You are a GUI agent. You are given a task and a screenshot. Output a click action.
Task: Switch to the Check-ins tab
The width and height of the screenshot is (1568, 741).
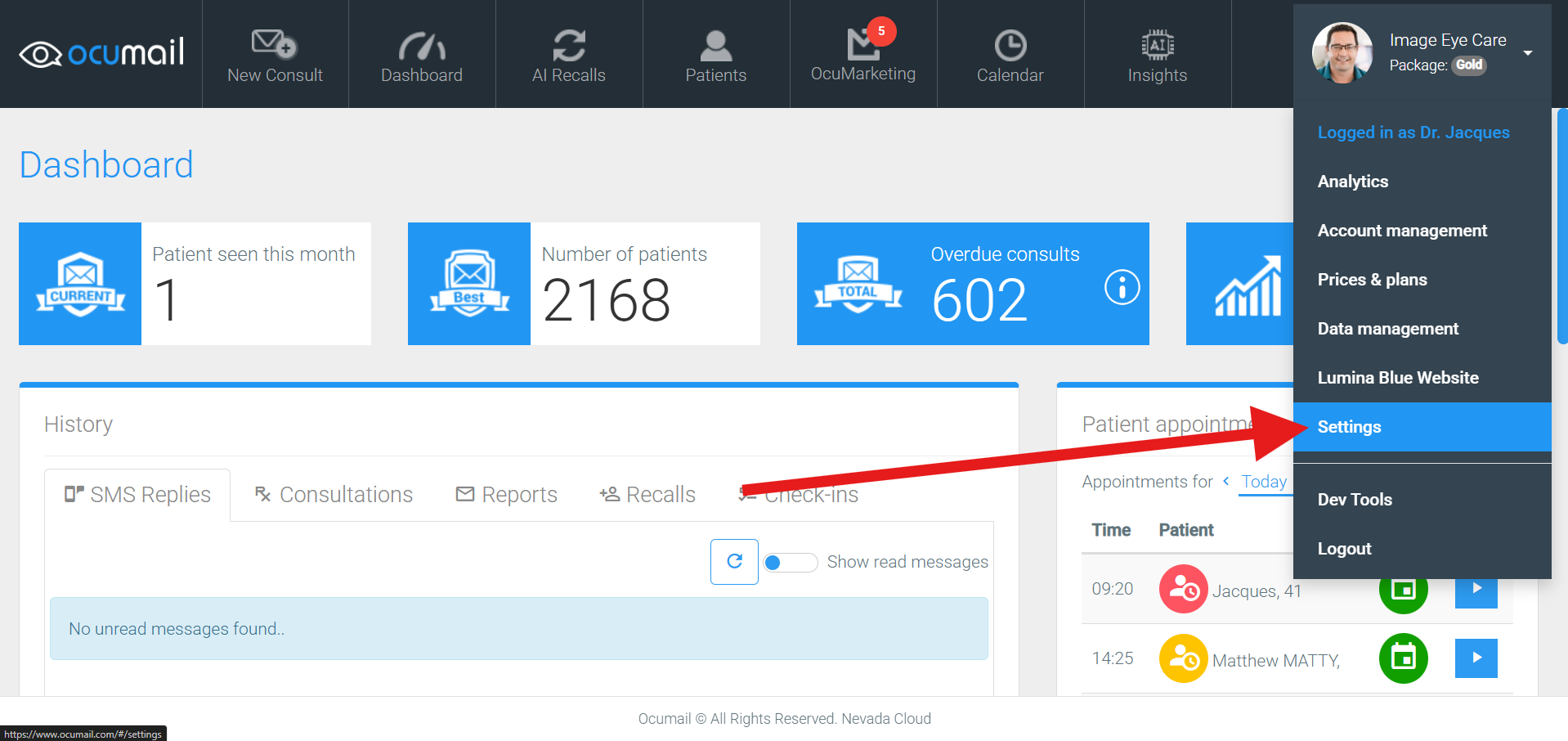tap(799, 495)
